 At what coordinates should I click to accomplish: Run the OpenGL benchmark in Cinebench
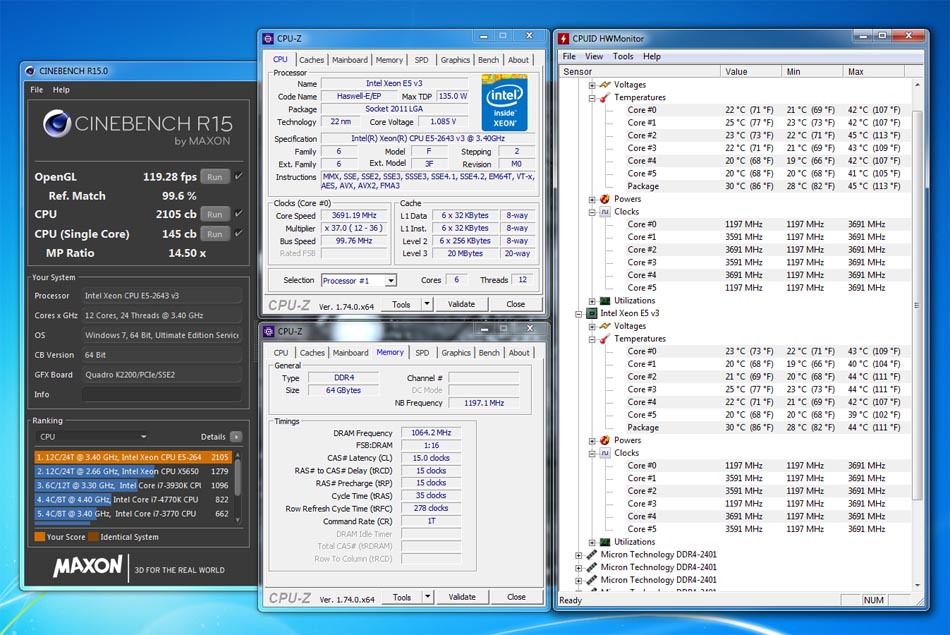214,177
